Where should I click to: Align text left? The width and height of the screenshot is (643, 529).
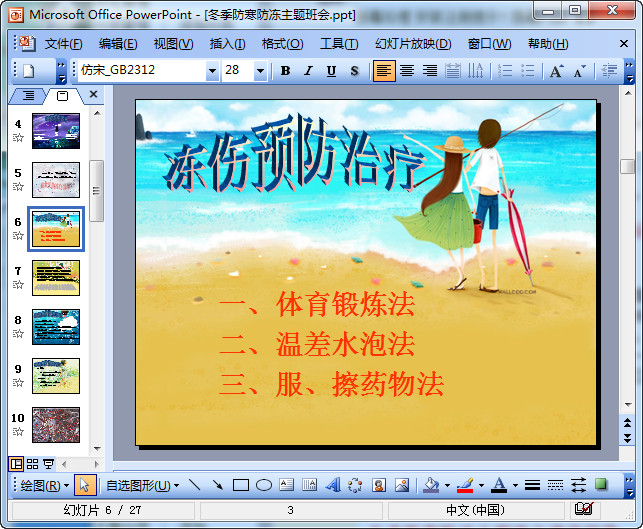384,71
